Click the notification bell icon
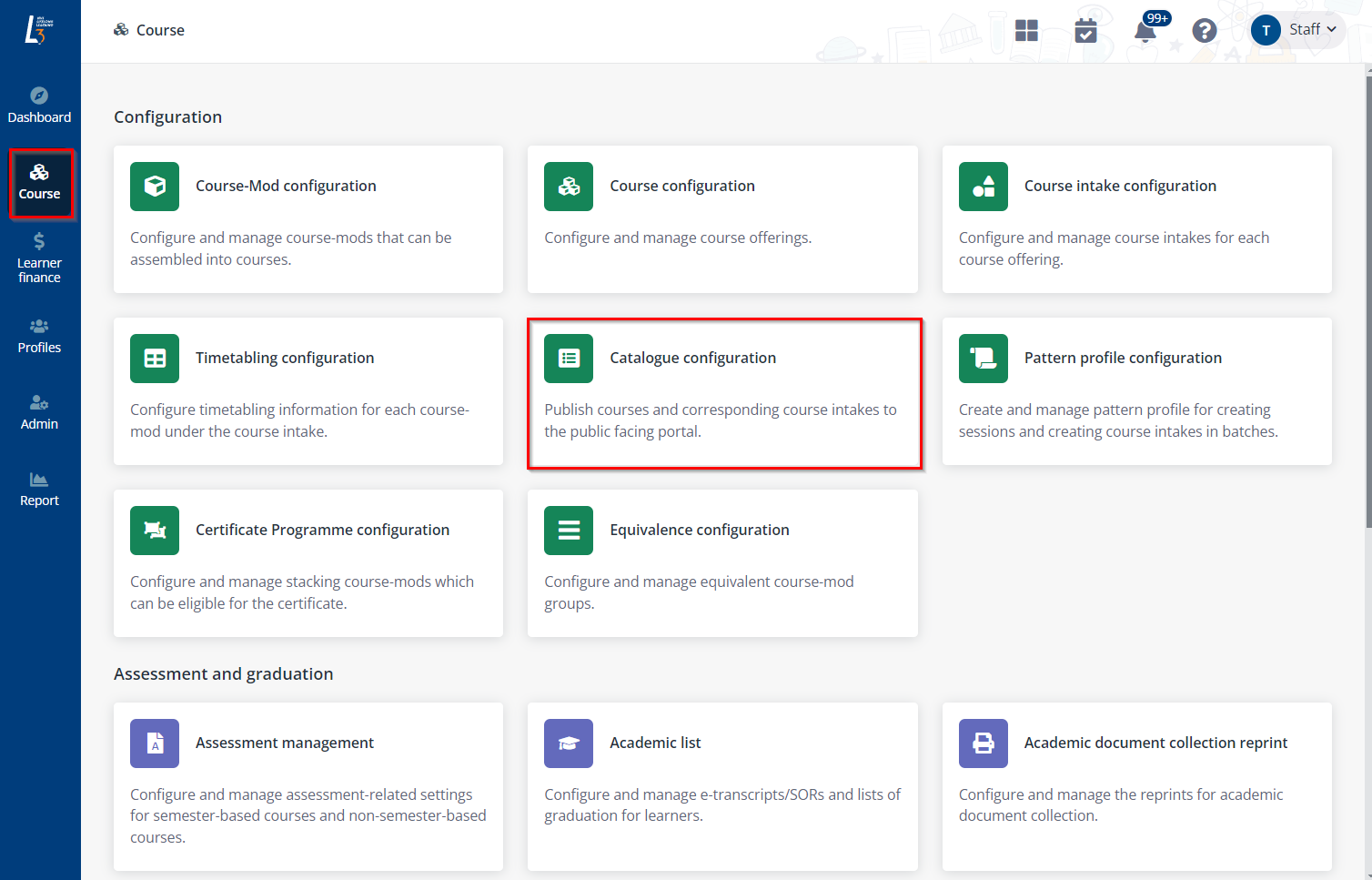Screen dimensions: 1372x880 tap(1145, 32)
